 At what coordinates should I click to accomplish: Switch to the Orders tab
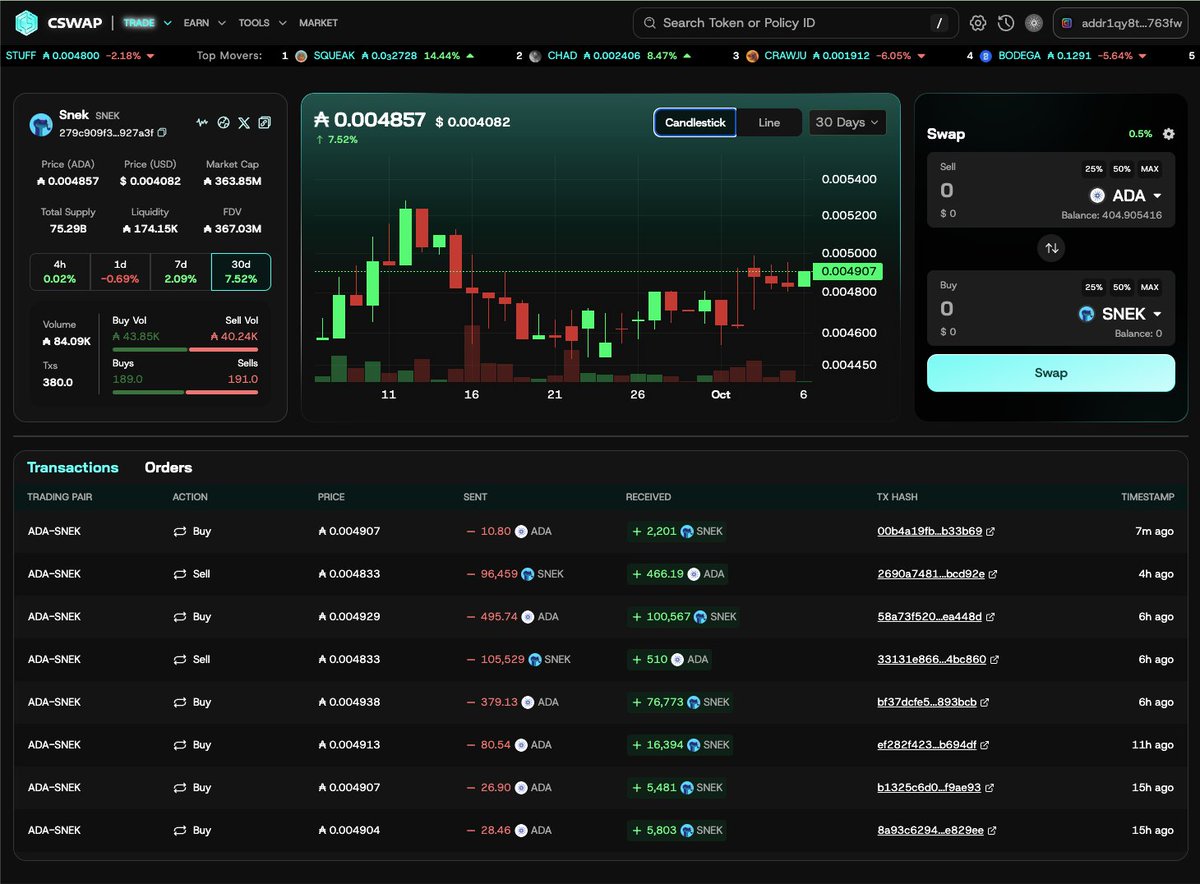coord(168,468)
